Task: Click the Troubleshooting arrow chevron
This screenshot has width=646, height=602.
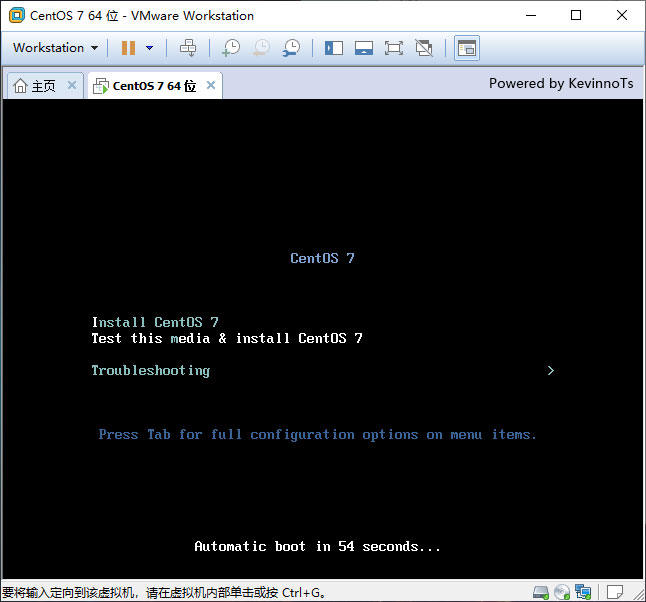Action: (x=551, y=370)
